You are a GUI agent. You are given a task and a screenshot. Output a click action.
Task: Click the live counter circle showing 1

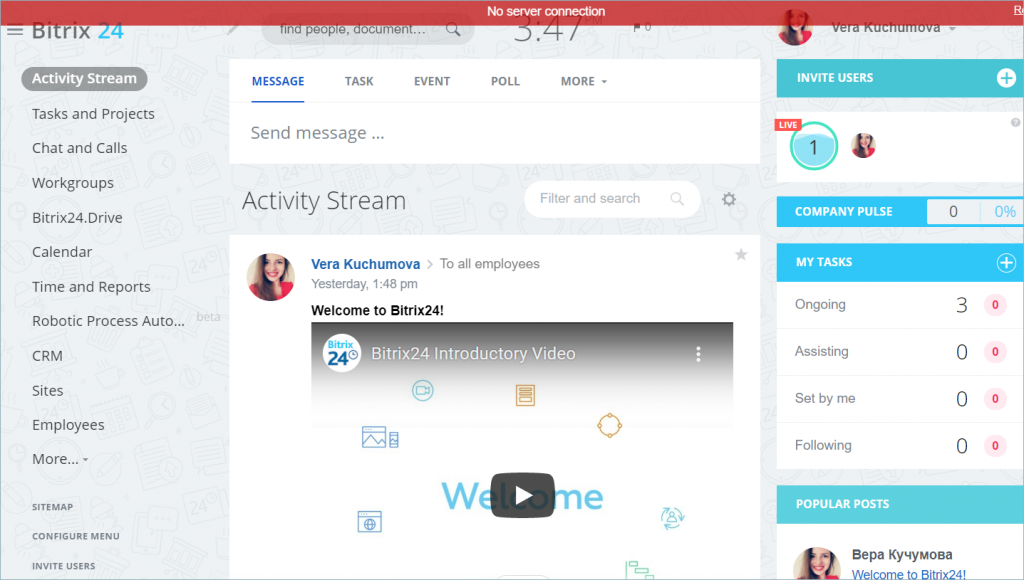coord(813,147)
